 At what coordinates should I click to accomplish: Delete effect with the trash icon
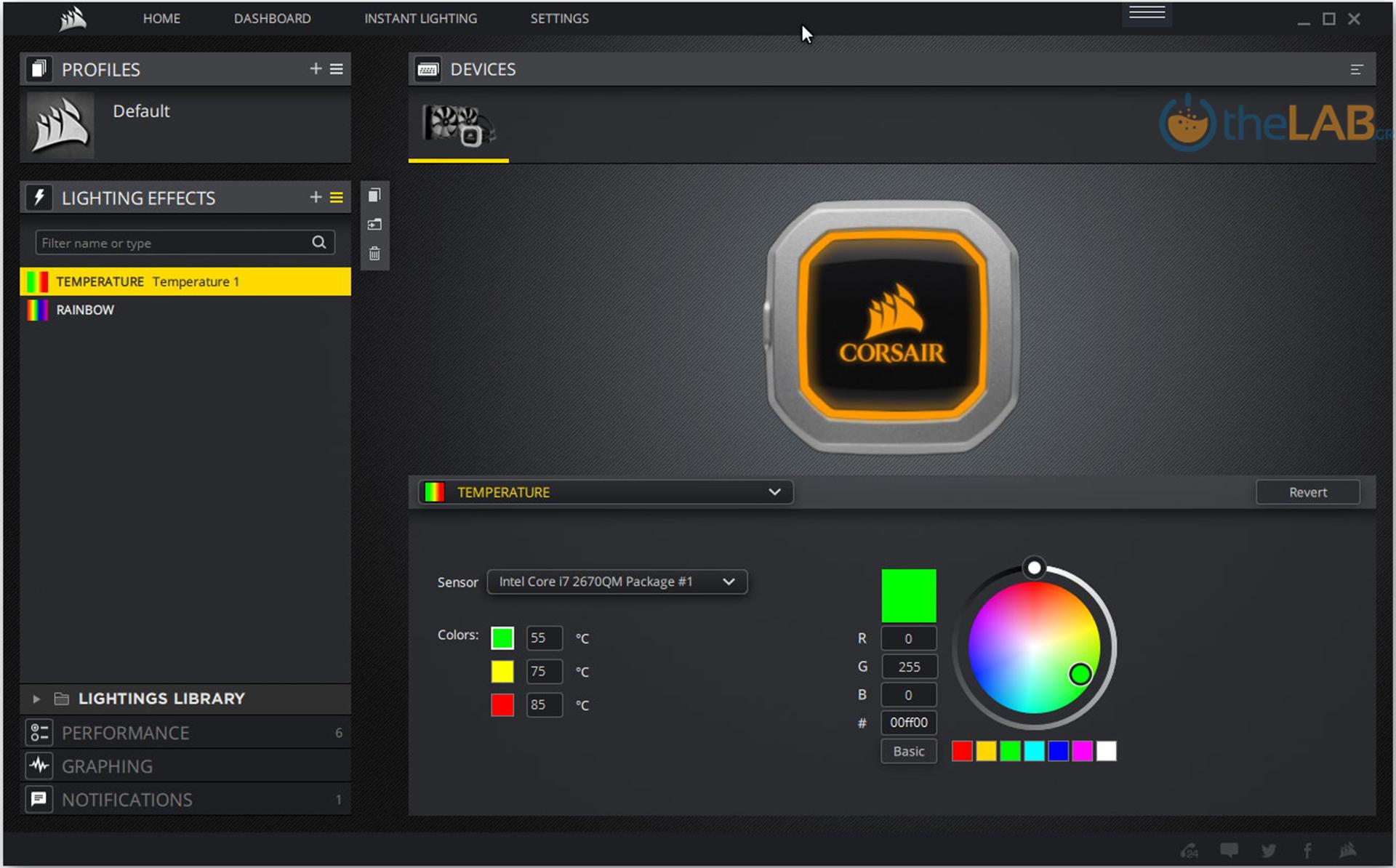tap(374, 253)
